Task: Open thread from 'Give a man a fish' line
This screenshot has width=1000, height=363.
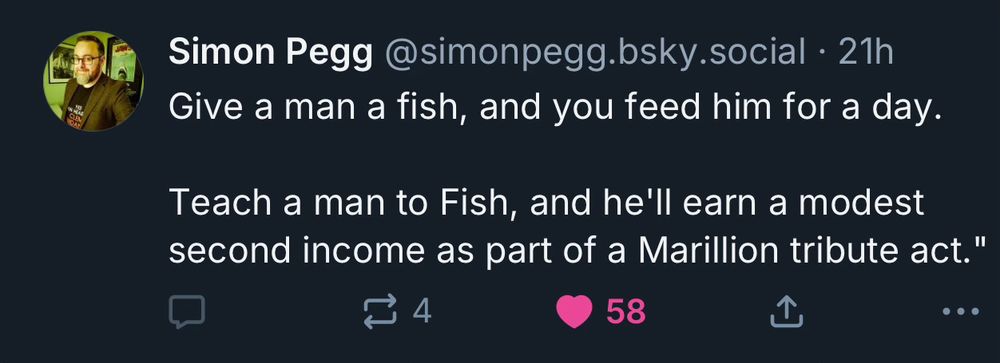Action: [x=555, y=110]
